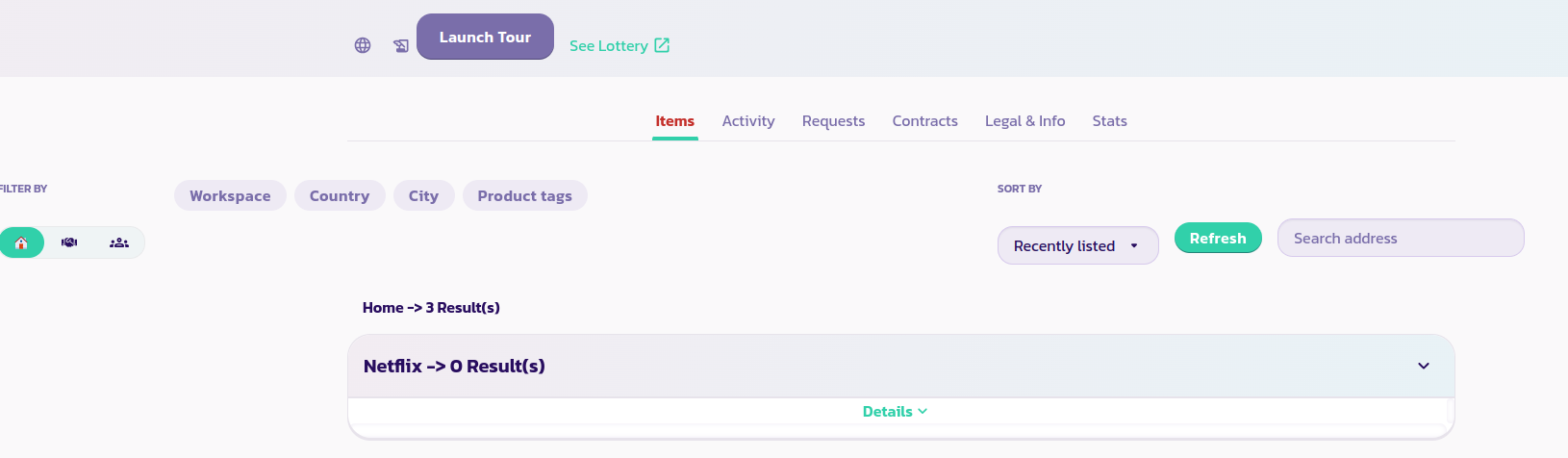Switch to the Activity tab

pyautogui.click(x=748, y=121)
